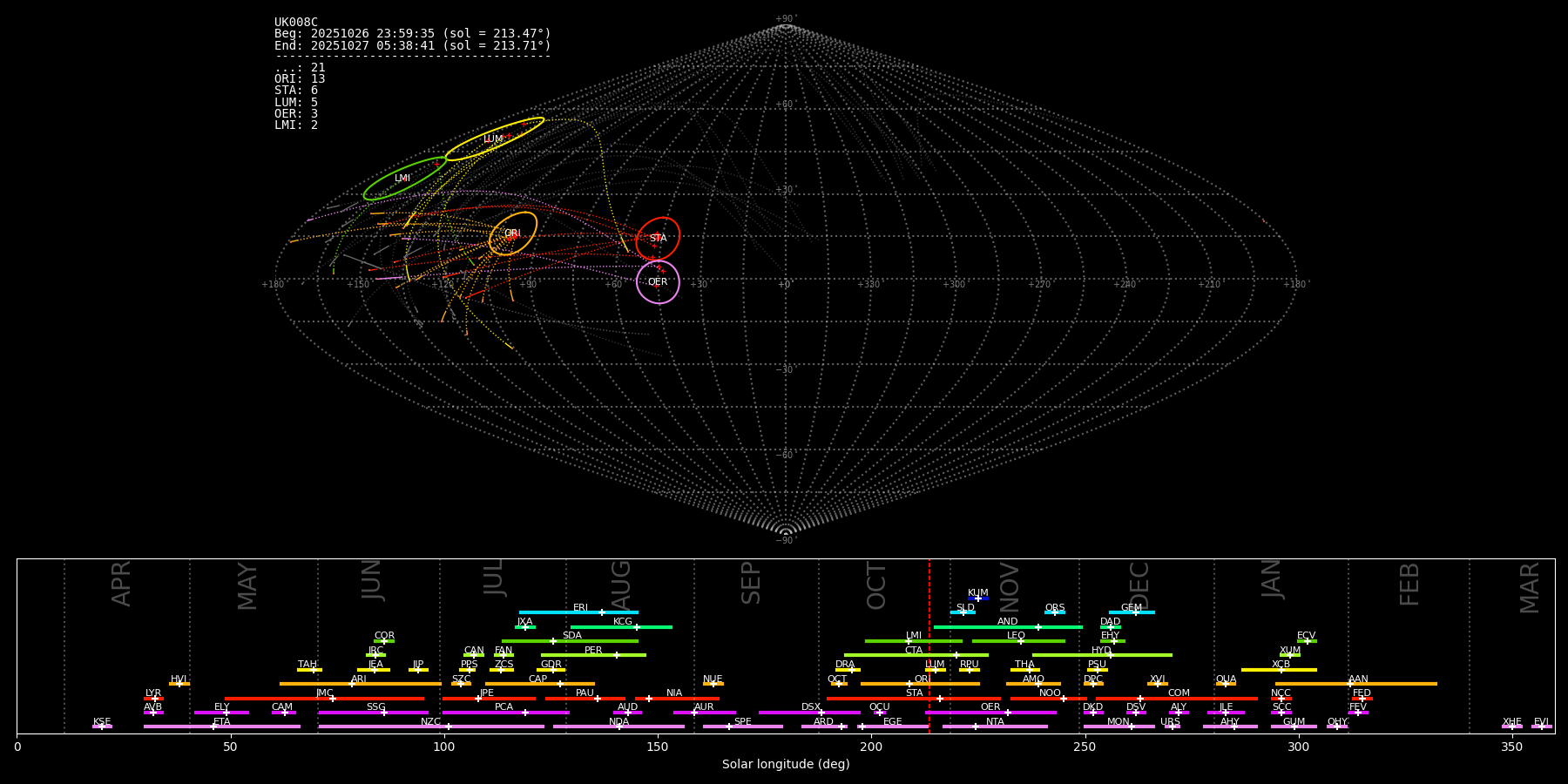Click the purple PCA shower bar

(506, 713)
